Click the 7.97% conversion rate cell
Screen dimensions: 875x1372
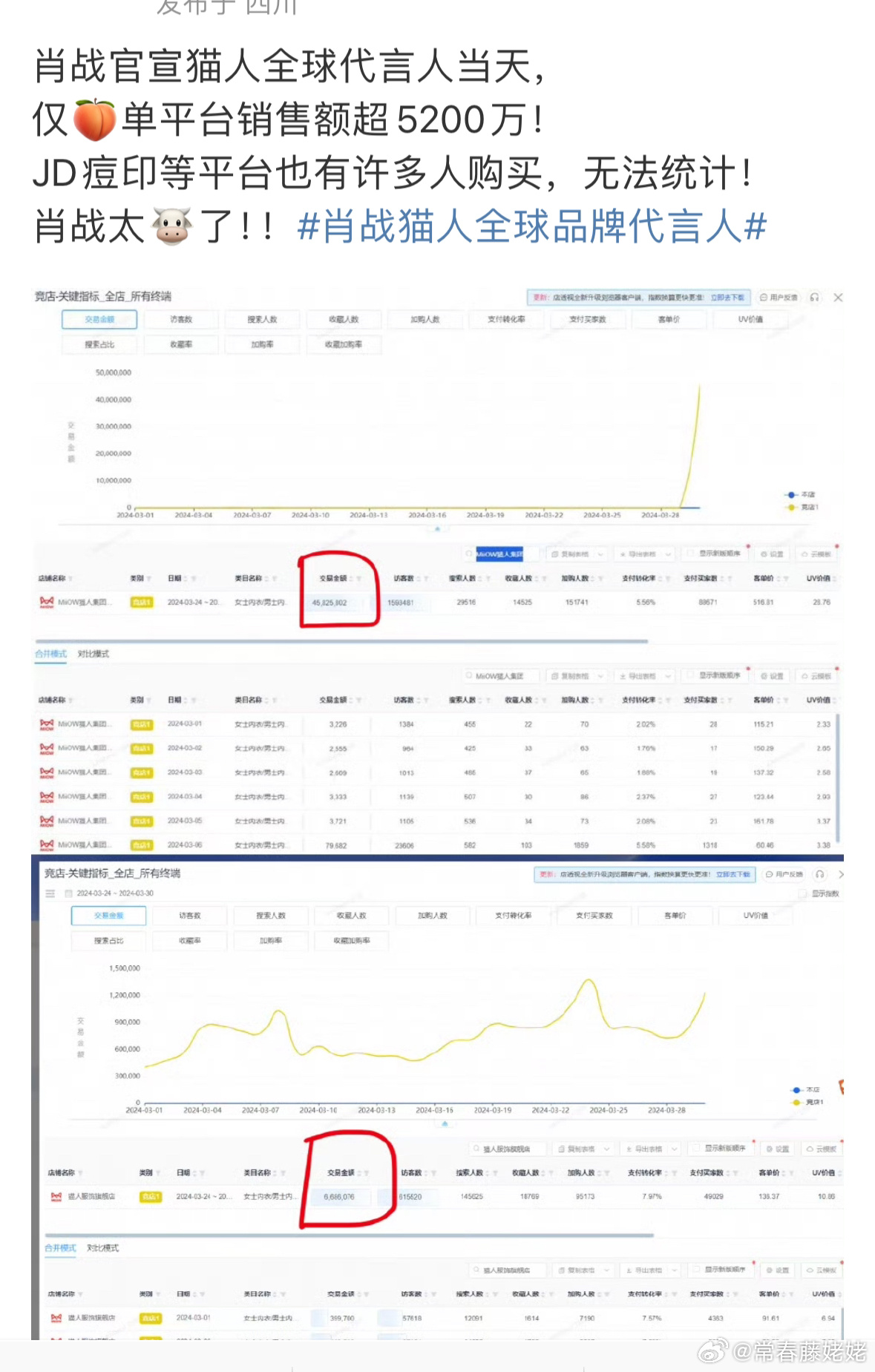click(x=652, y=1197)
